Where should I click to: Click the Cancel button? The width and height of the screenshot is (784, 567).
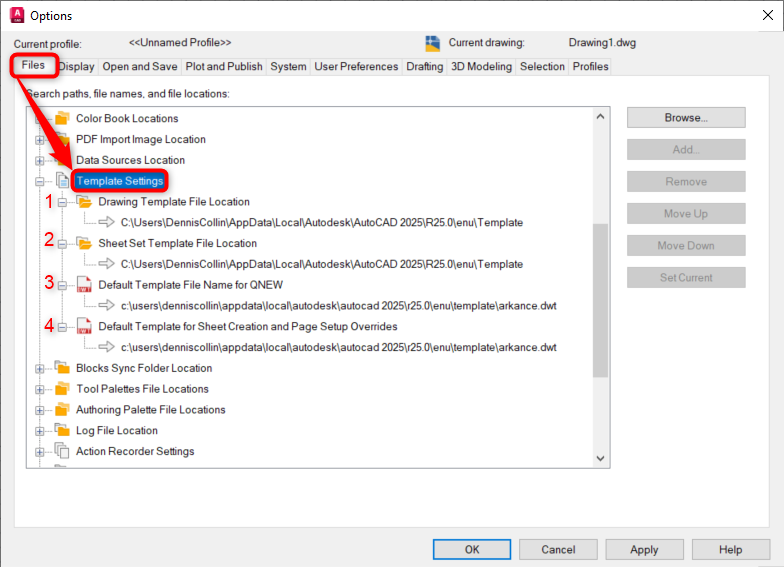click(558, 550)
